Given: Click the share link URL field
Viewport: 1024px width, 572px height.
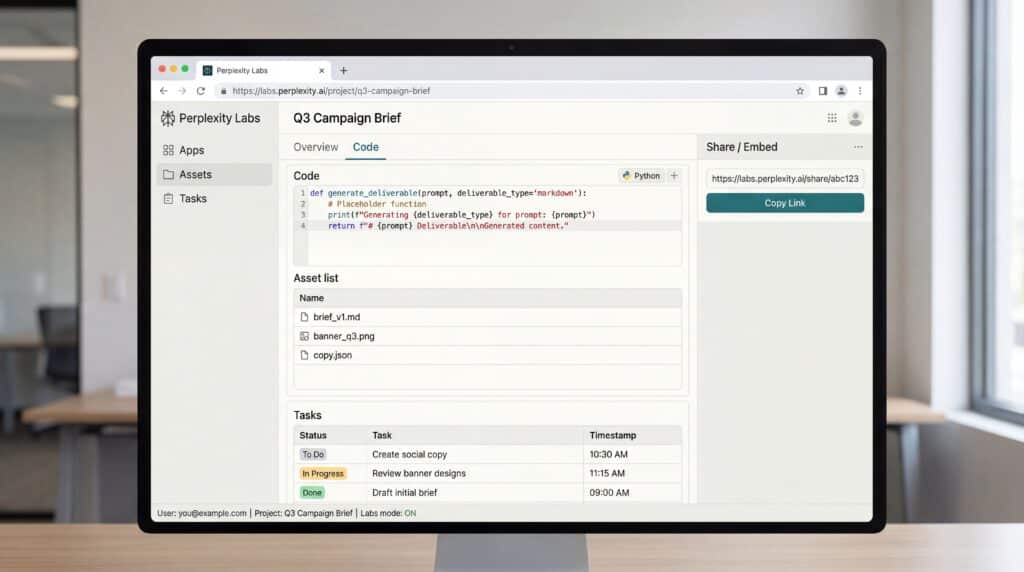Looking at the screenshot, I should click(x=785, y=179).
